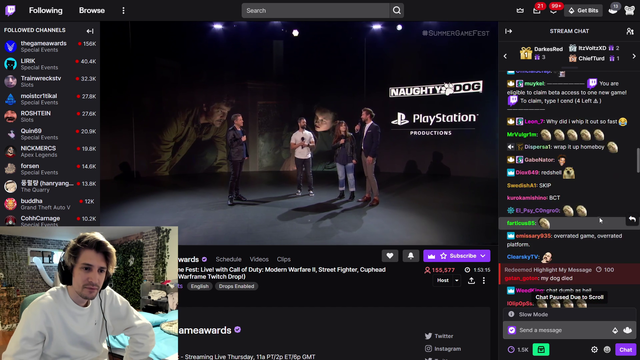Open whispers with 99+ badge

click(x=553, y=11)
